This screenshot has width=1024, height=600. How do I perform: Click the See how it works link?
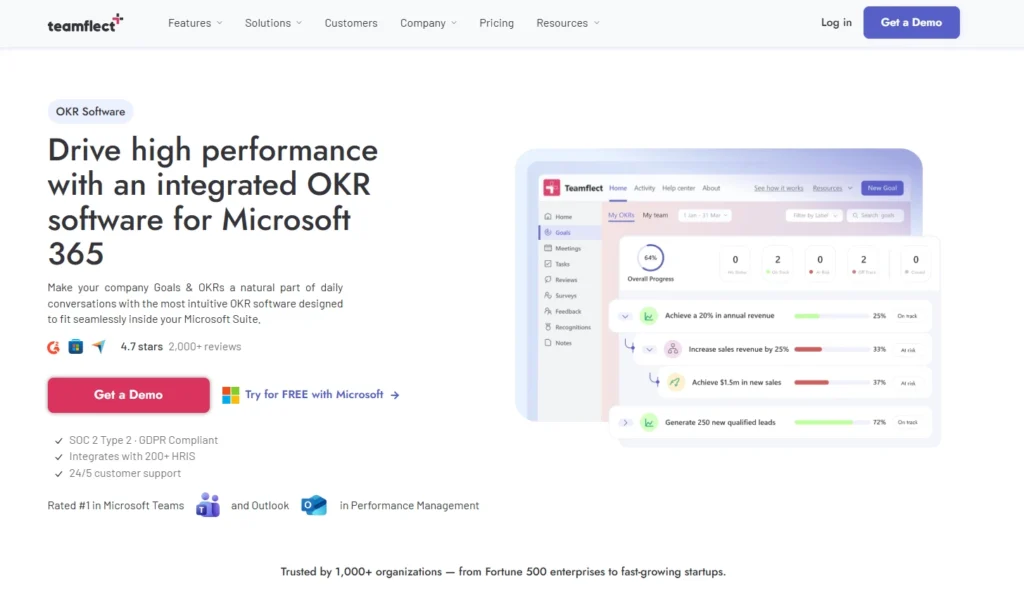778,188
